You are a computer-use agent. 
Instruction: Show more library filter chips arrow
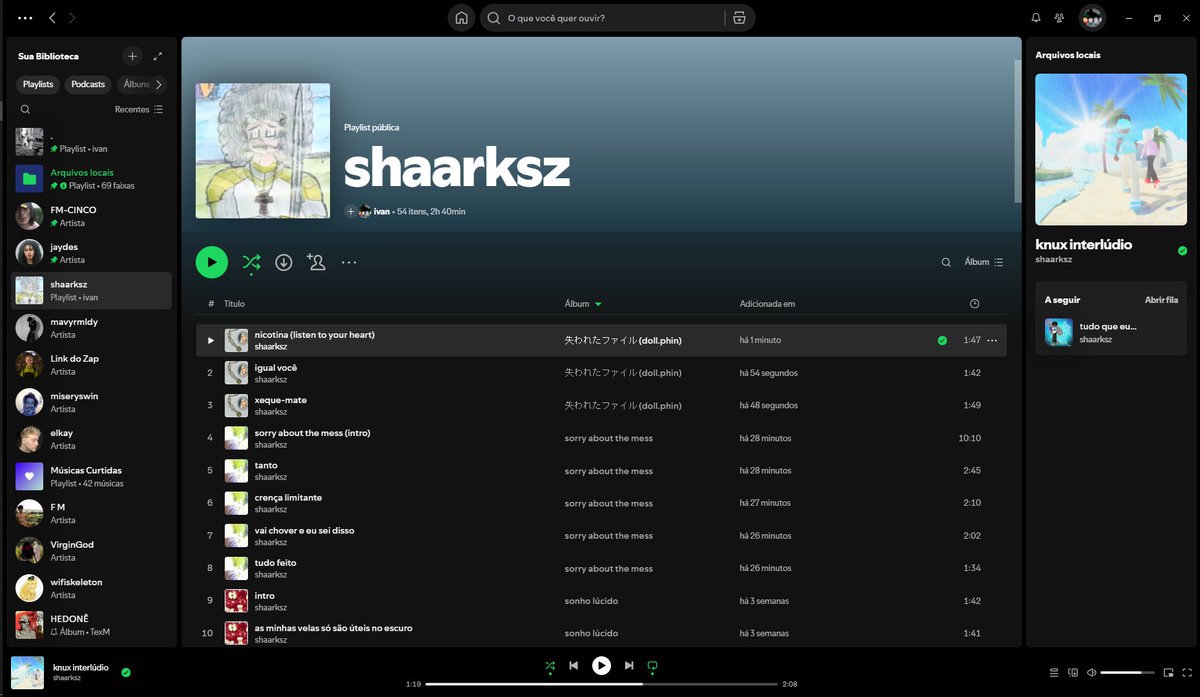coord(159,84)
